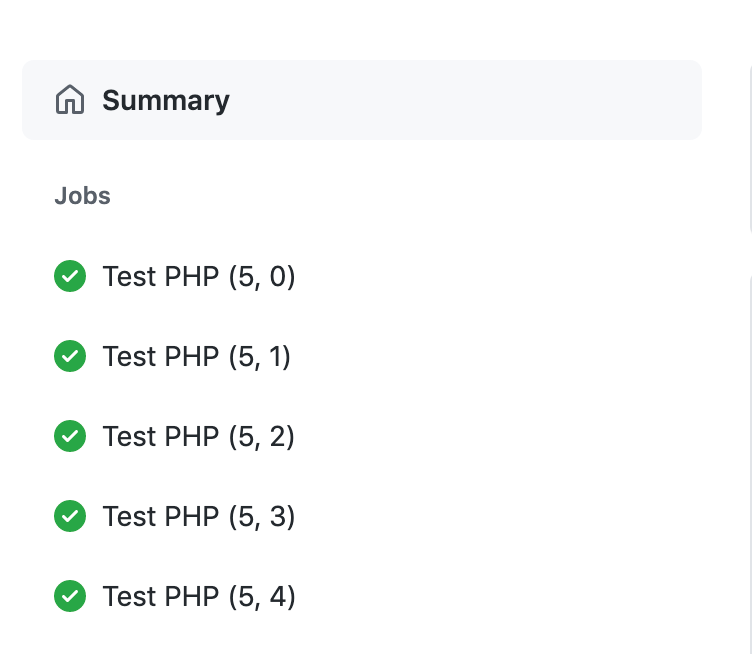Open the Summary page

362,100
